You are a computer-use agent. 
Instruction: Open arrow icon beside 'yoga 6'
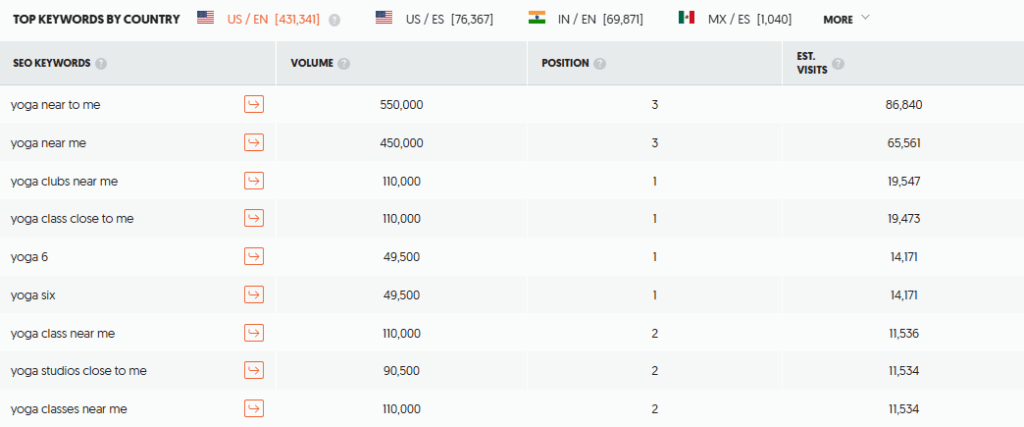tap(254, 257)
